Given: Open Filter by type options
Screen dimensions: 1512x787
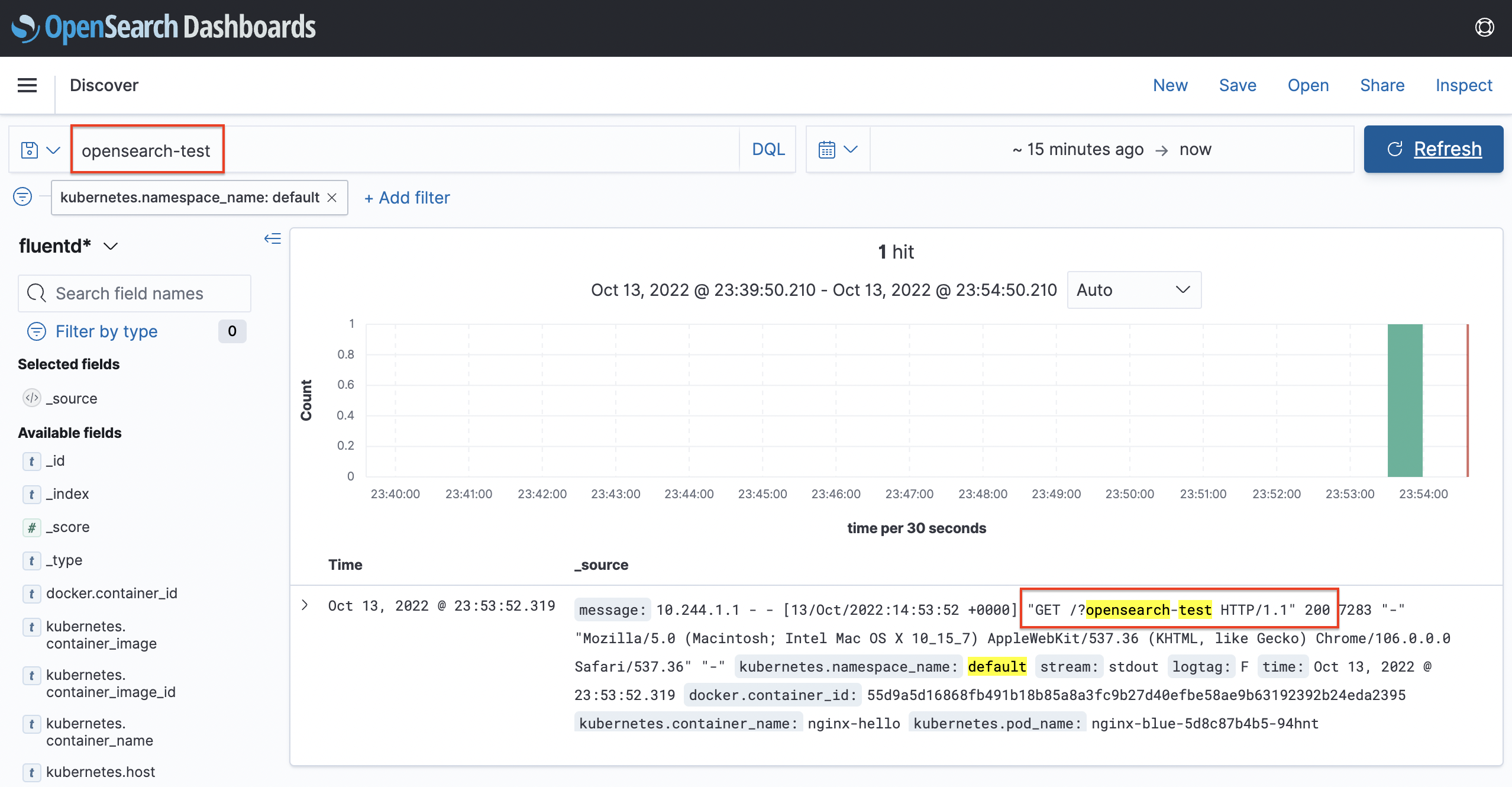Looking at the screenshot, I should (106, 331).
